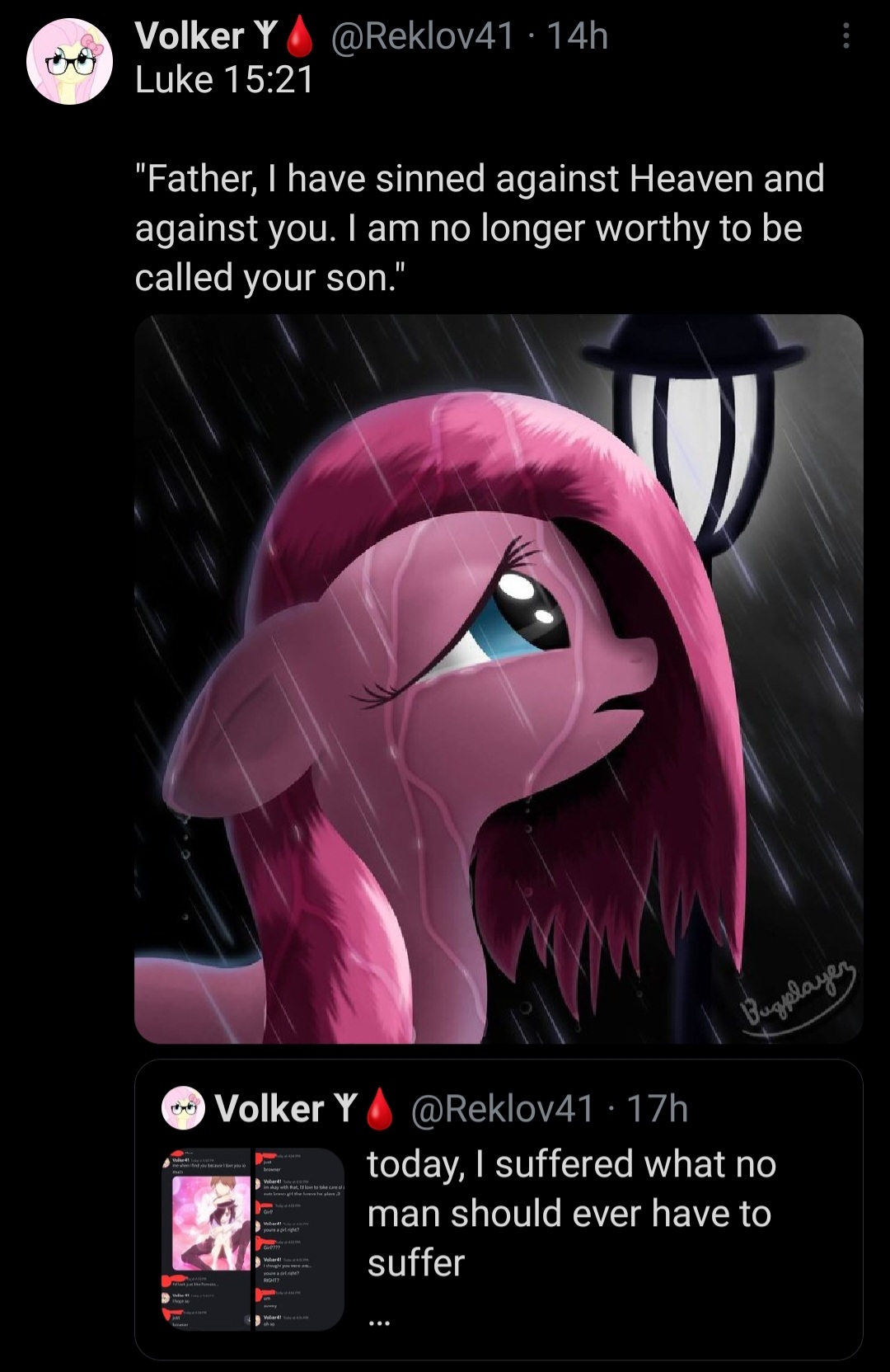Screen dimensions: 890x1372
Task: Open quoted tweet's chat screenshot thumbnail
Action: click(252, 1238)
